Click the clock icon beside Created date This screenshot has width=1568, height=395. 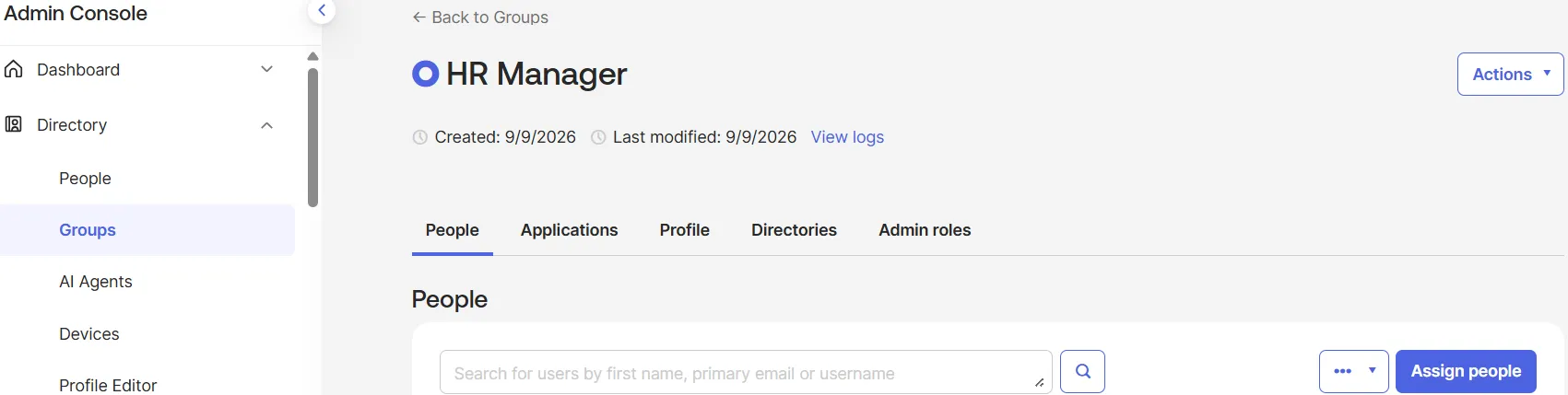[x=419, y=137]
